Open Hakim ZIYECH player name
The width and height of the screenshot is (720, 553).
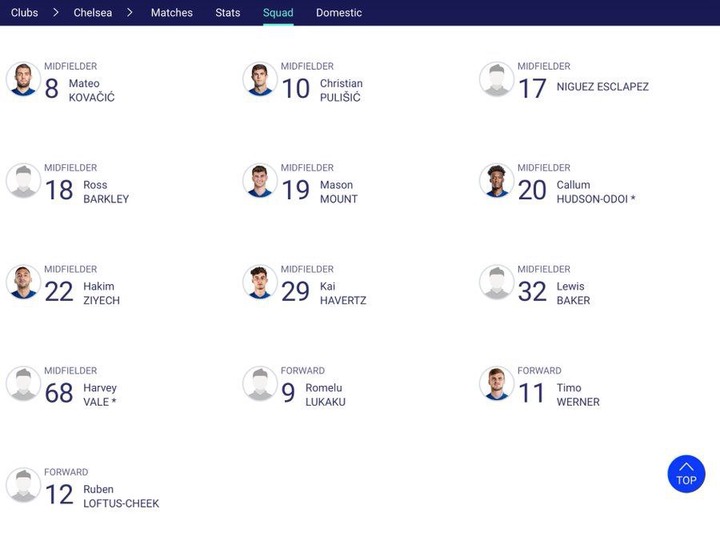(x=101, y=293)
